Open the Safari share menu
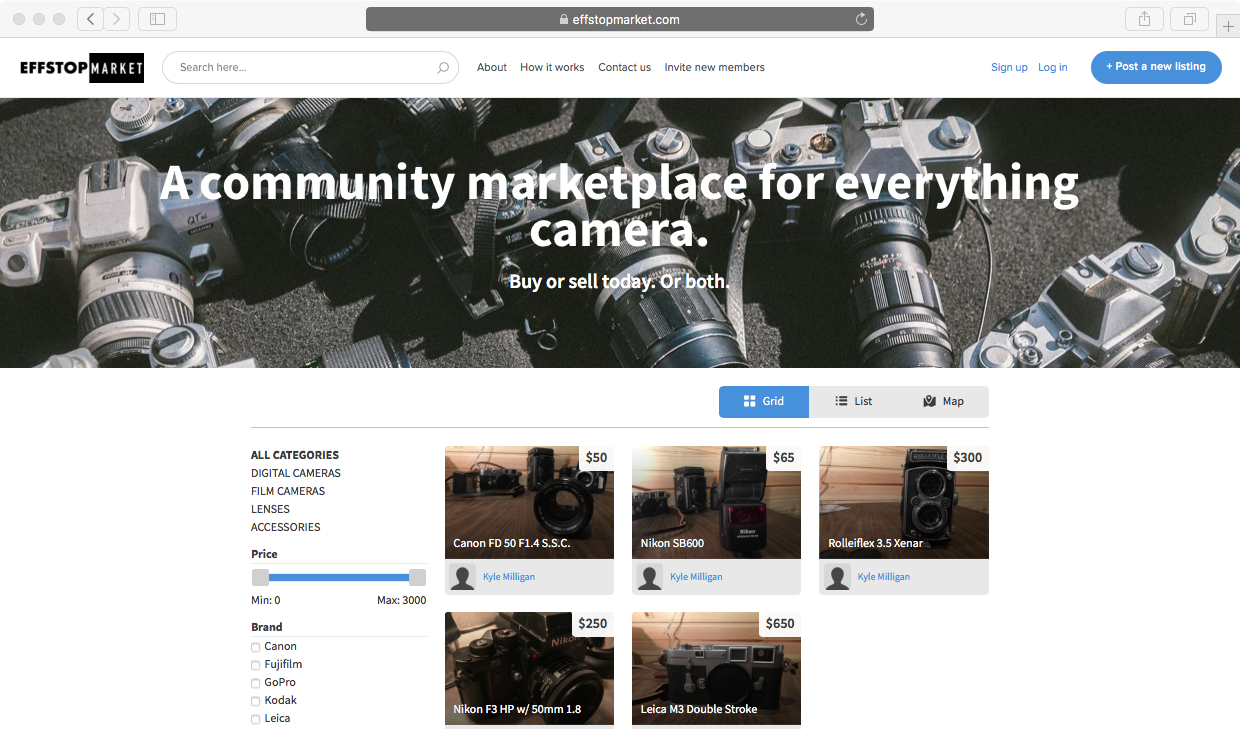 (1144, 19)
